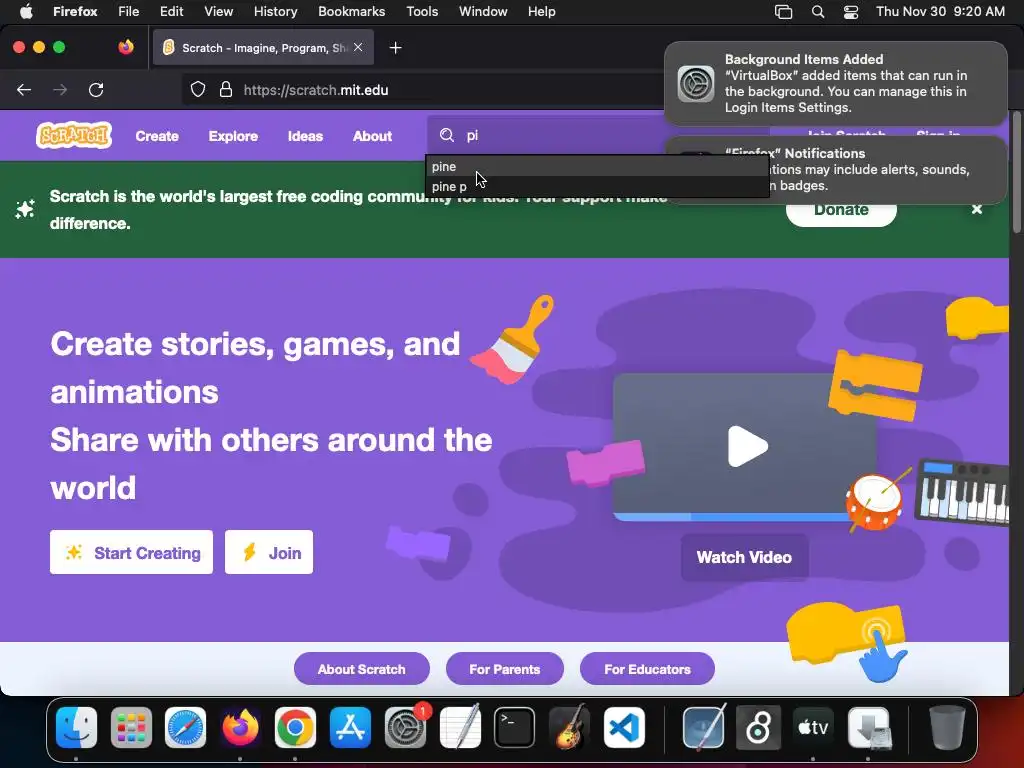This screenshot has width=1024, height=768.
Task: Open the Tools menu
Action: [x=422, y=11]
